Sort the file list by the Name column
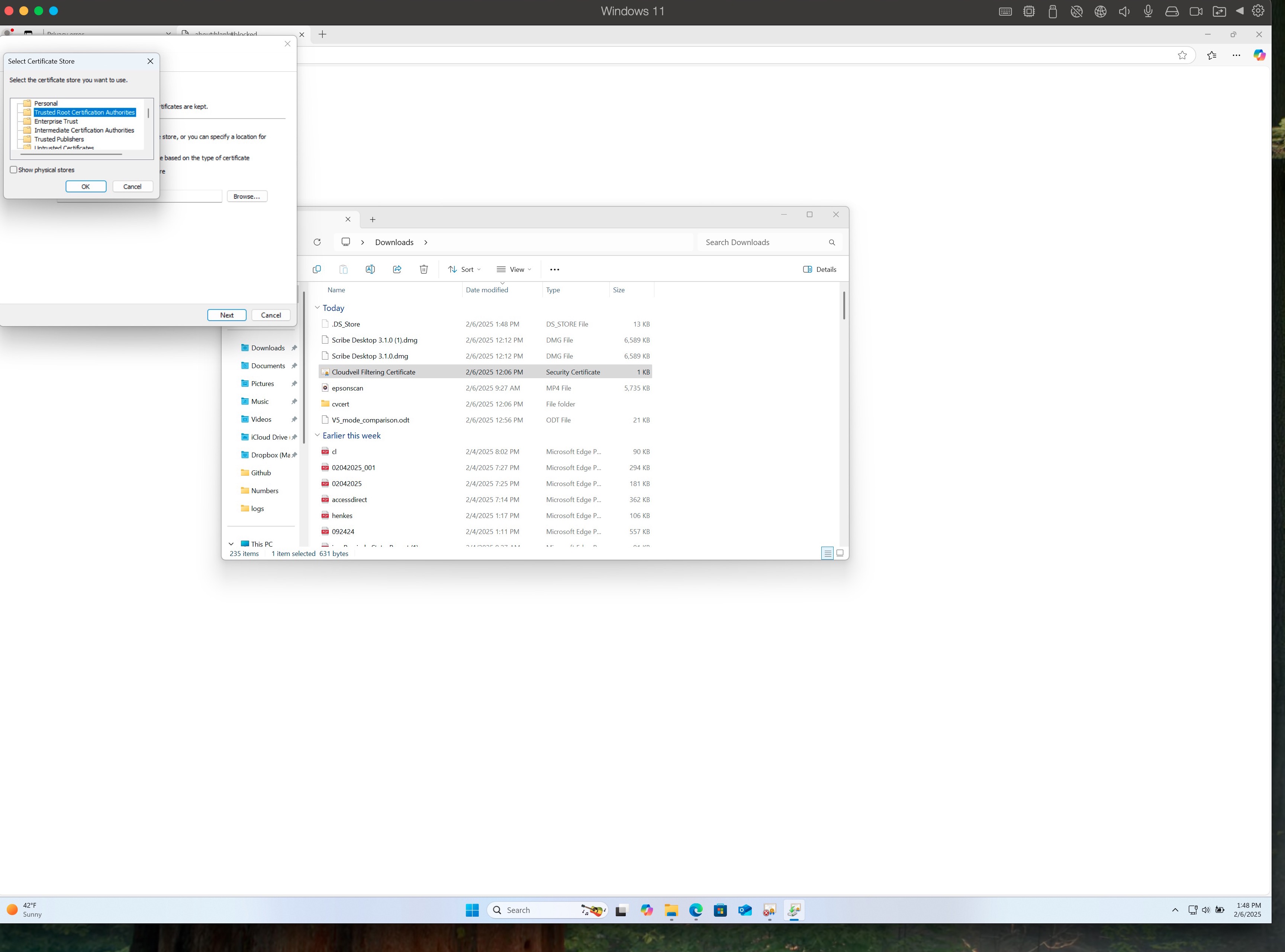1285x952 pixels. click(336, 290)
